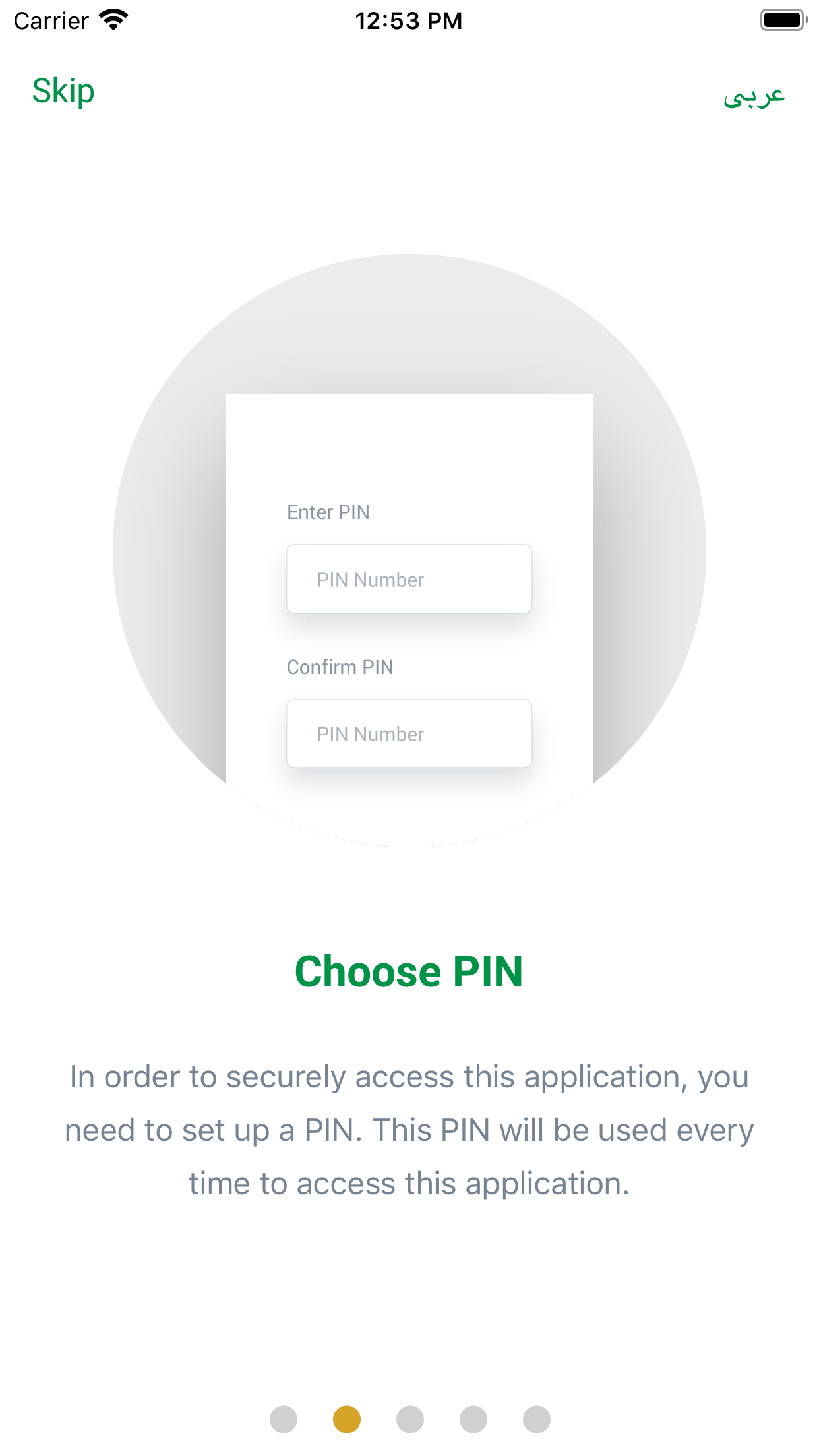Select the first page indicator dot
Viewport: 819px width, 1456px height.
click(283, 1419)
